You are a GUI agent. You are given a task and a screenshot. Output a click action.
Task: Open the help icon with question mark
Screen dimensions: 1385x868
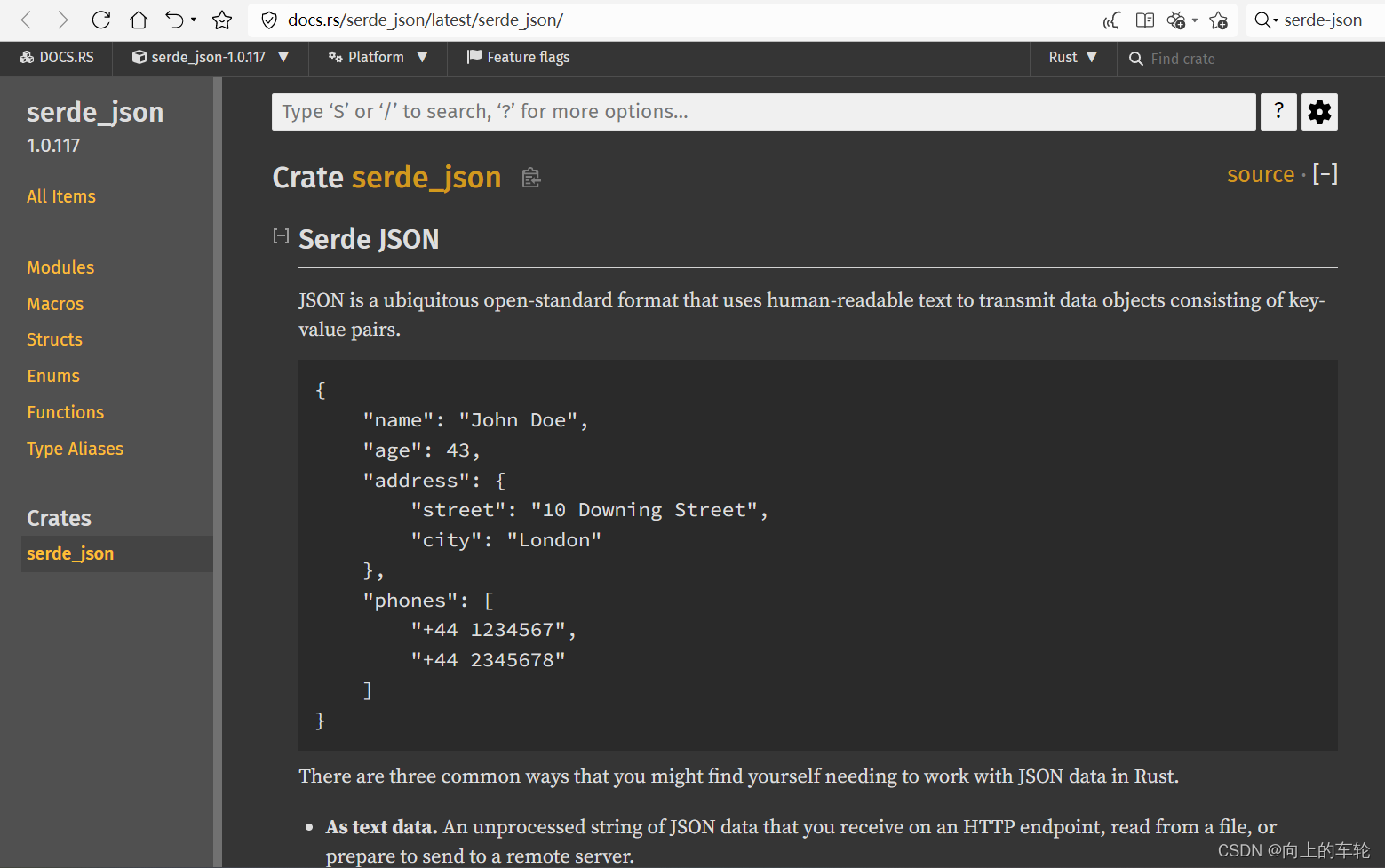1278,112
